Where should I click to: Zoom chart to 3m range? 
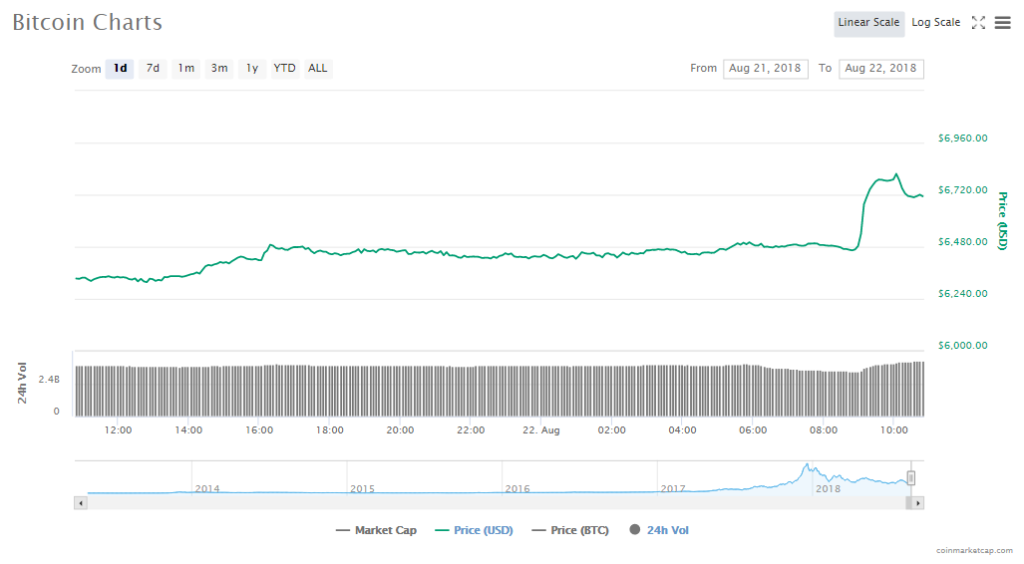(219, 69)
